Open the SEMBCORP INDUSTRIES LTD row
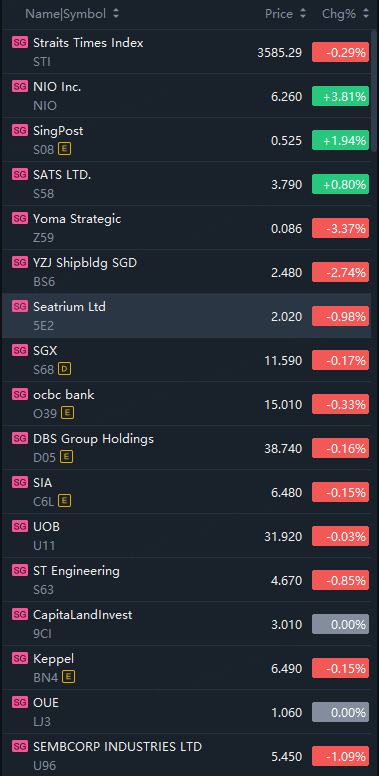 (187, 755)
